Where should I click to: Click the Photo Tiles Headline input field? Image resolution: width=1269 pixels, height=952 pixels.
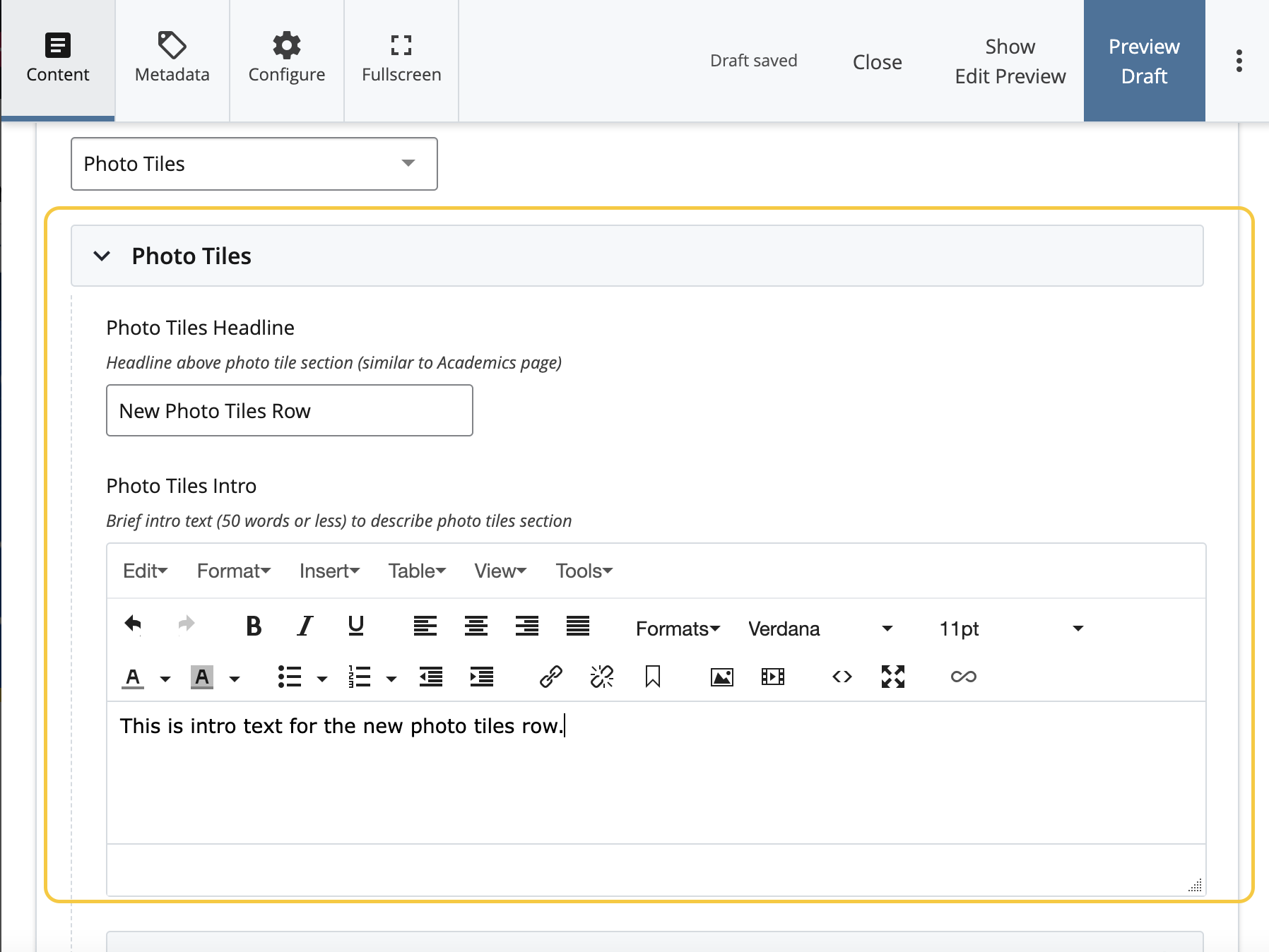click(x=290, y=410)
